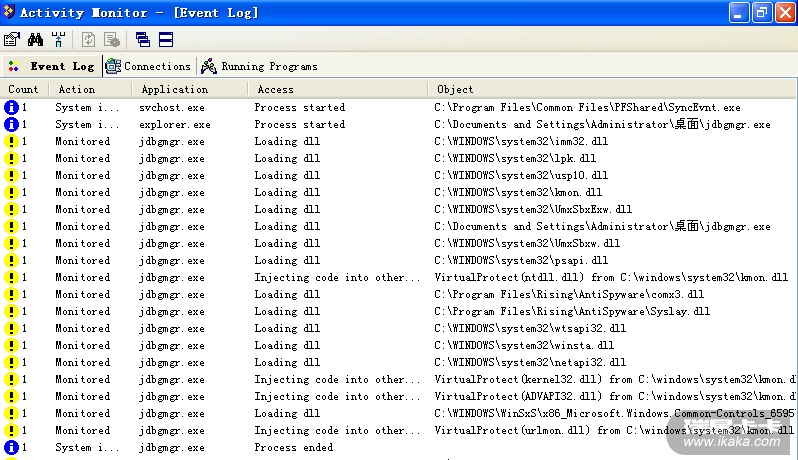The image size is (798, 460).
Task: Click the cascade windows toolbar icon
Action: 143,40
